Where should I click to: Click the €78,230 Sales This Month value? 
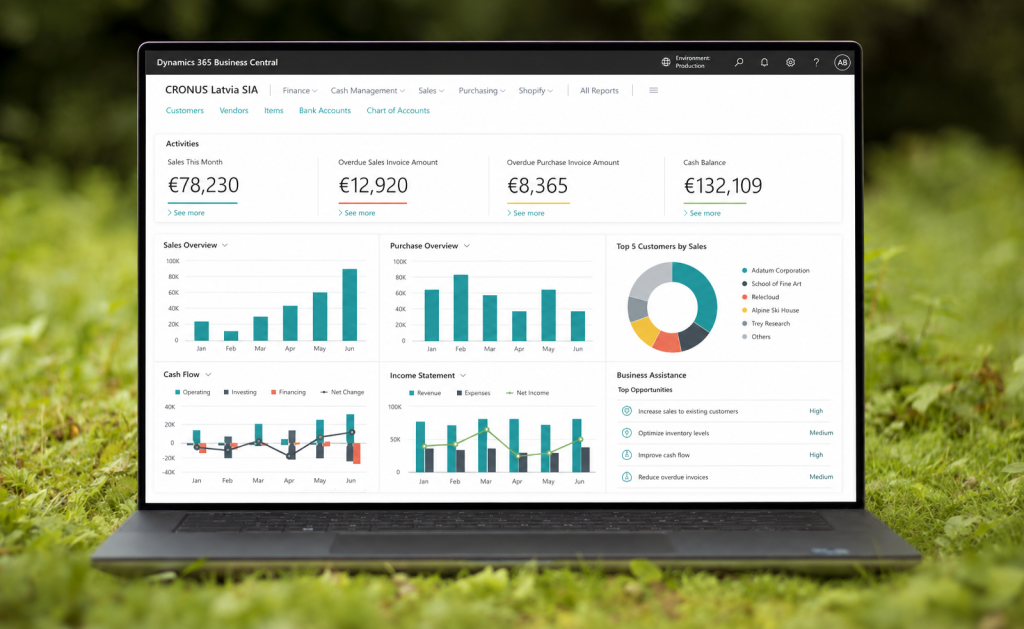pos(203,185)
